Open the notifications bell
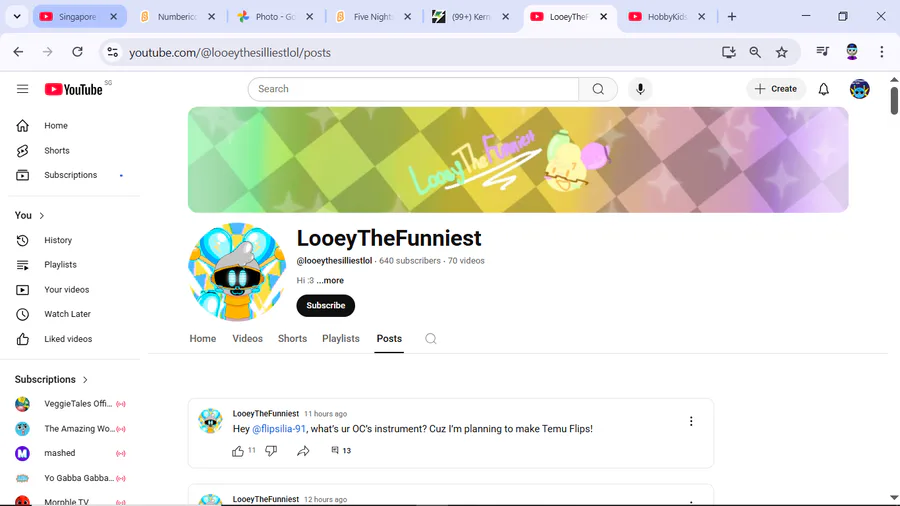Image resolution: width=900 pixels, height=506 pixels. click(x=824, y=89)
